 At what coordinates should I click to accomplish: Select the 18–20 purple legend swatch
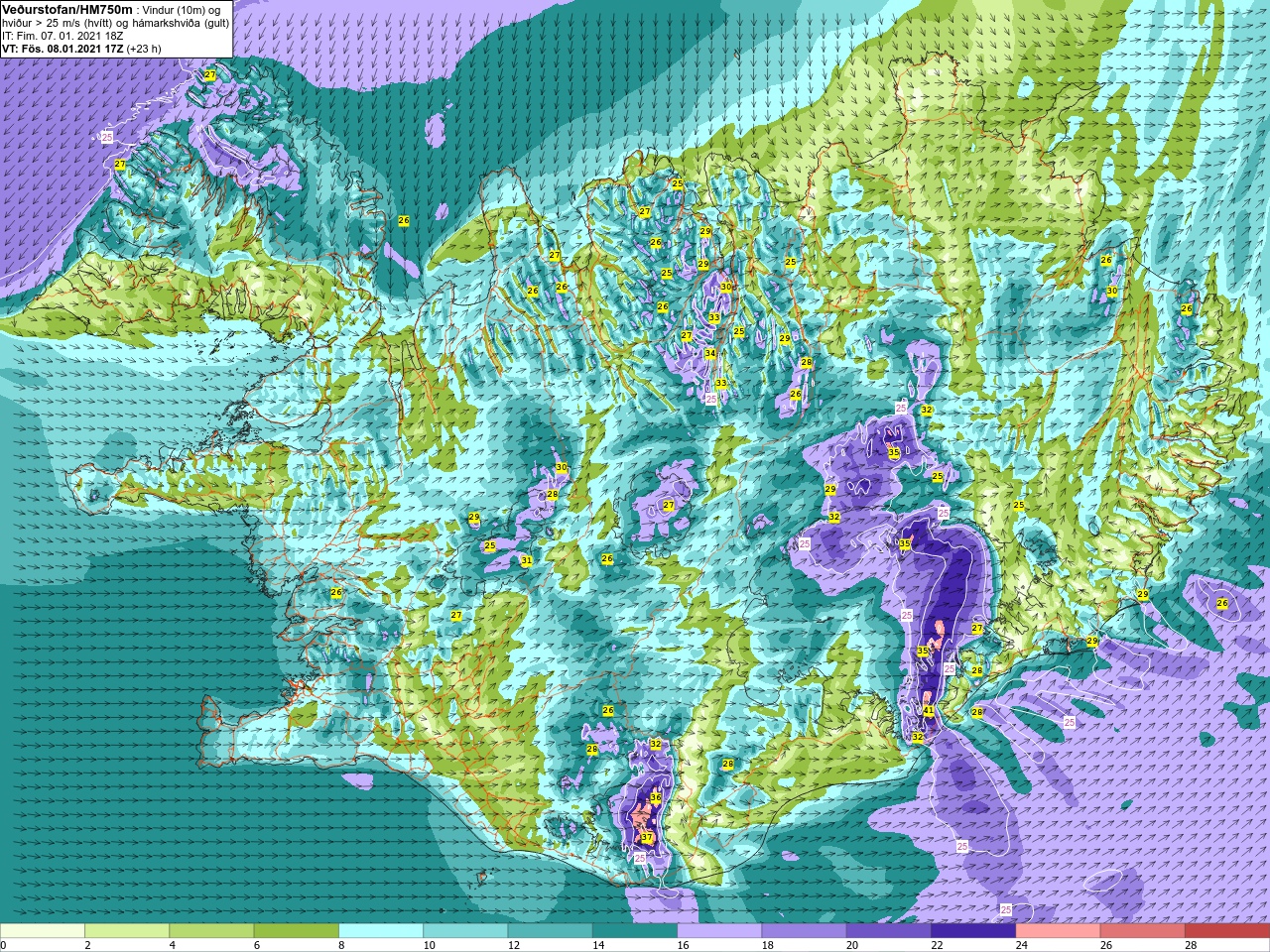[805, 931]
